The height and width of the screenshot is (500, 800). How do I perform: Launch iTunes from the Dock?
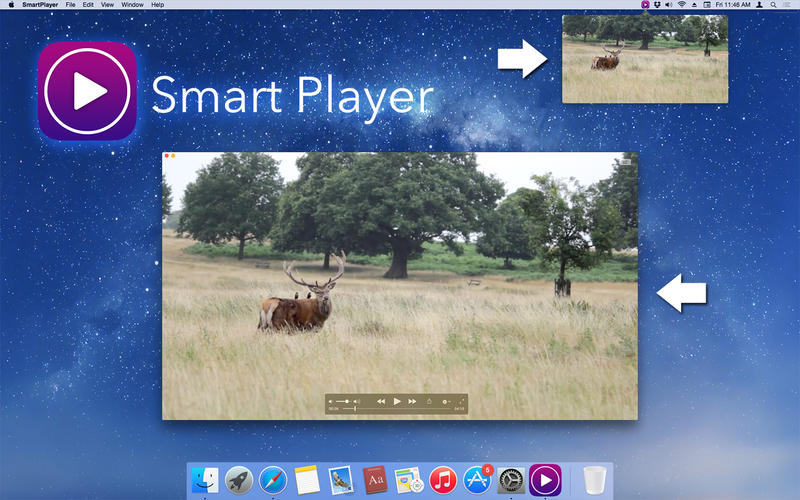(x=443, y=480)
